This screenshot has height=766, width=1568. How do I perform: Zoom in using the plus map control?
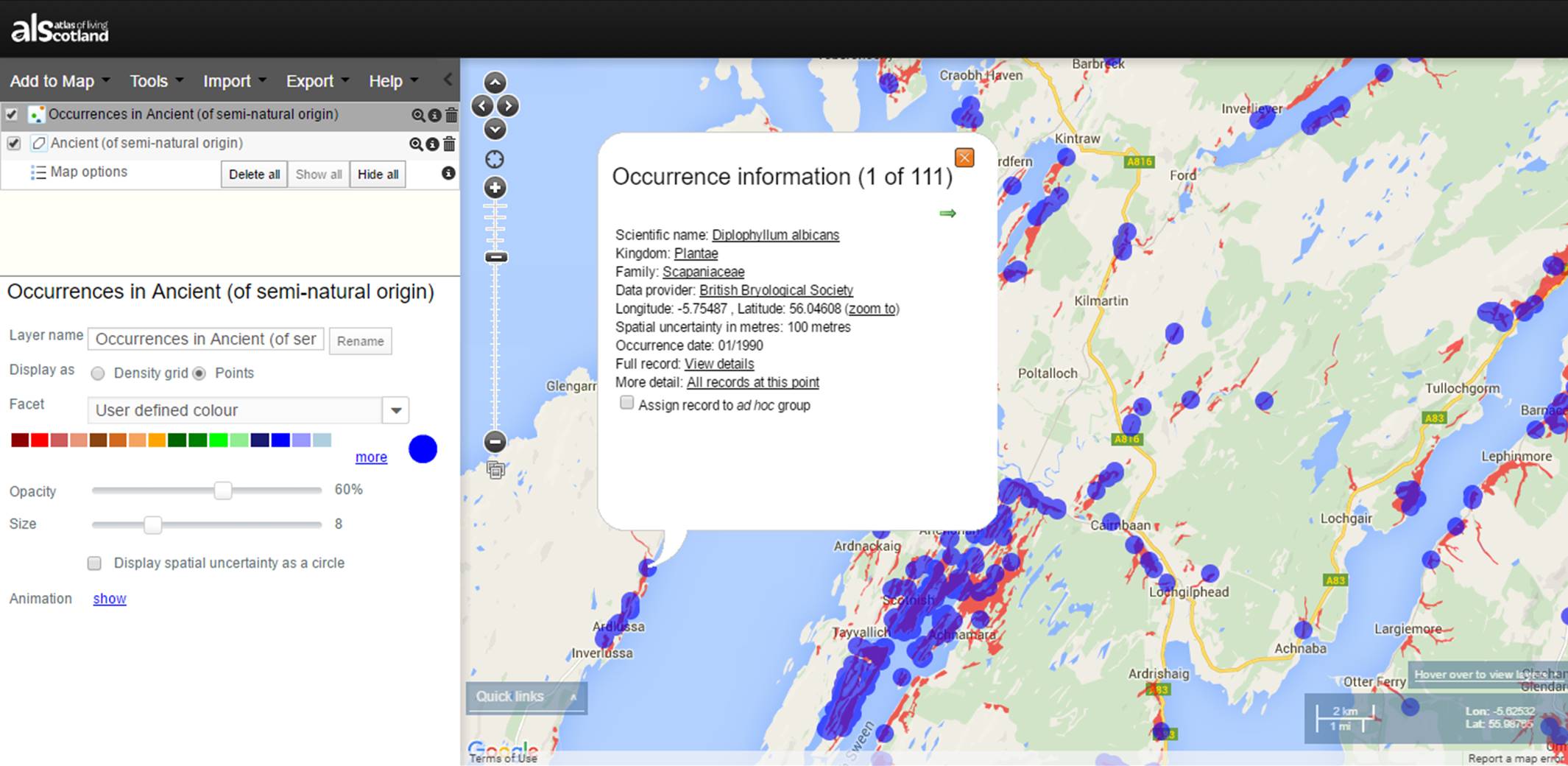494,188
